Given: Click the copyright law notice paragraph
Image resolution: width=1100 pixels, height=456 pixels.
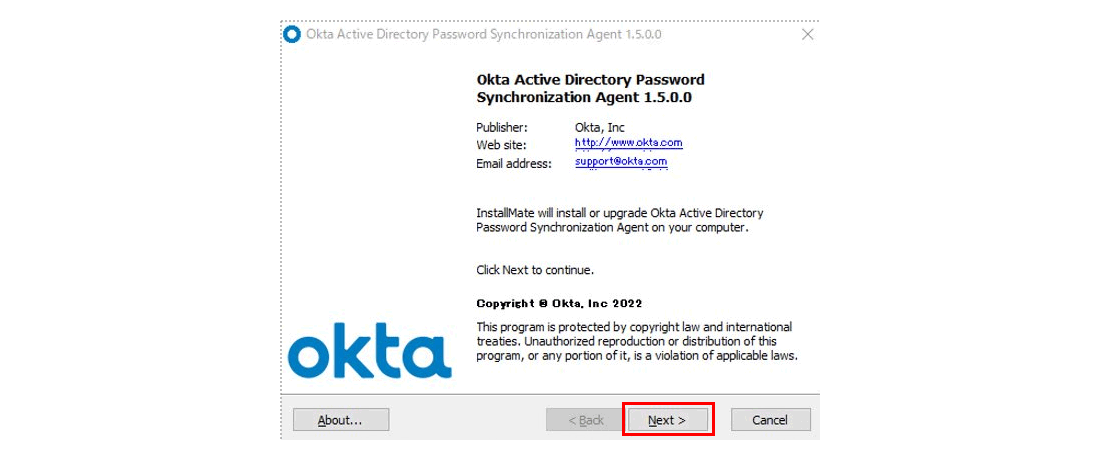Looking at the screenshot, I should (637, 341).
